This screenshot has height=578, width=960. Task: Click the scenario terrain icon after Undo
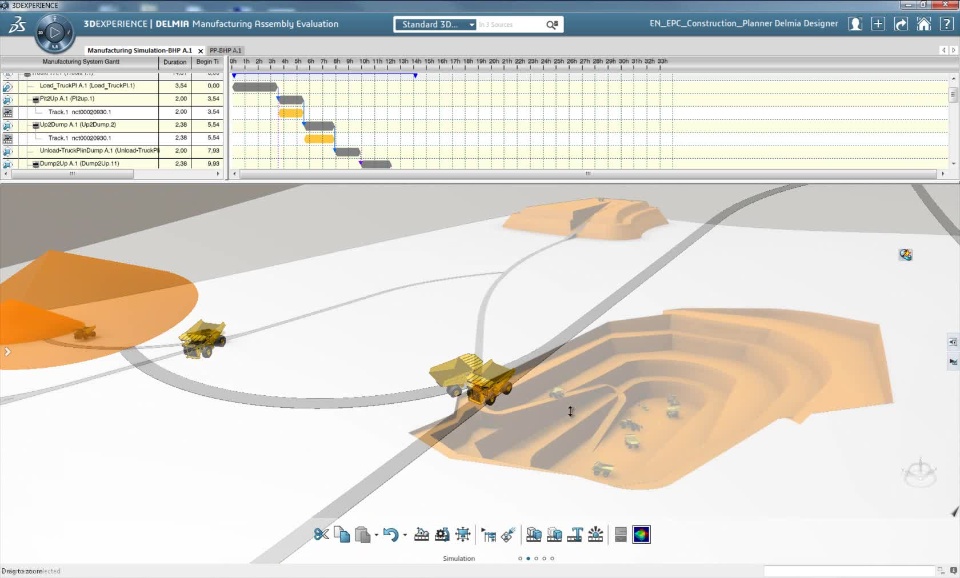421,535
